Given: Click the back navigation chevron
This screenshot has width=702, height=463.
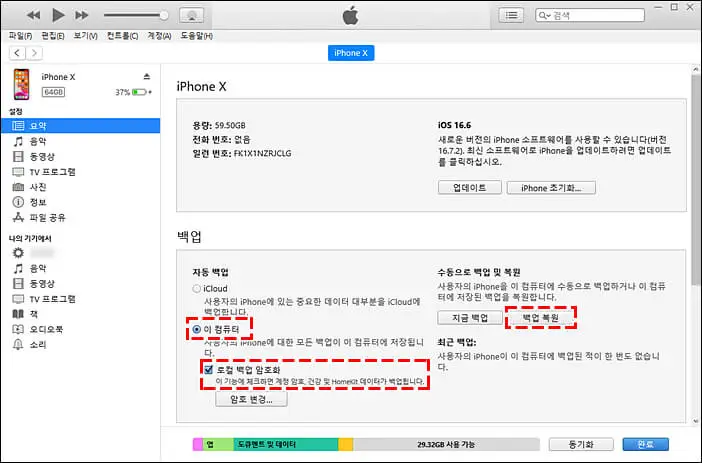Looking at the screenshot, I should tap(19, 52).
